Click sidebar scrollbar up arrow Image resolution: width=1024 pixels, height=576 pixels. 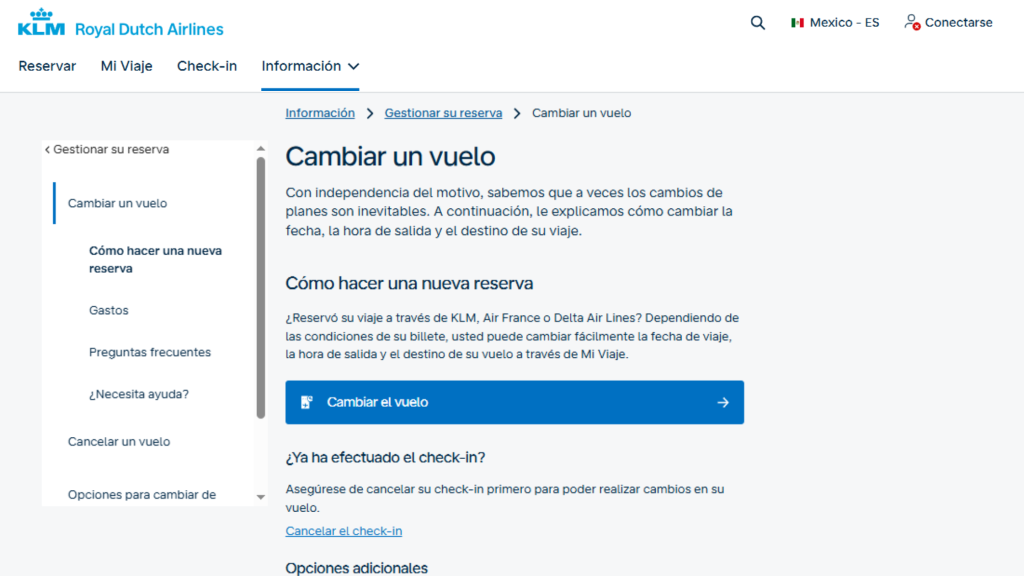click(x=261, y=149)
